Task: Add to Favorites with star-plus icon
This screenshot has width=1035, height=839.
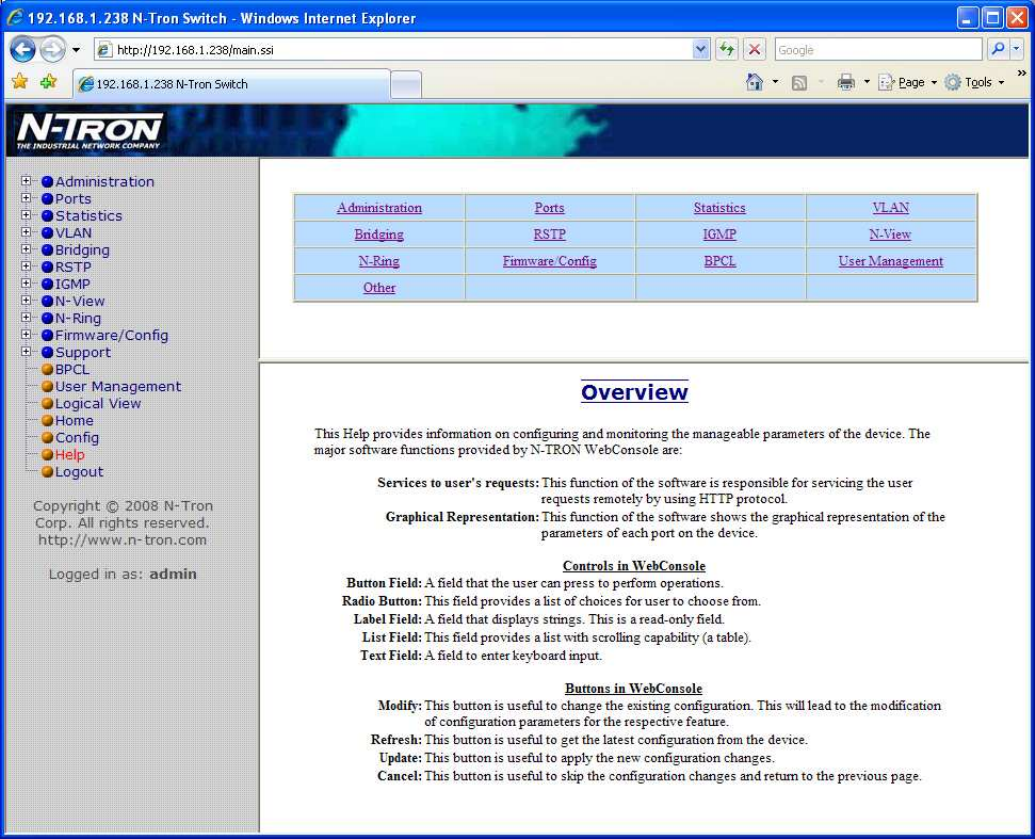Action: pyautogui.click(x=49, y=82)
